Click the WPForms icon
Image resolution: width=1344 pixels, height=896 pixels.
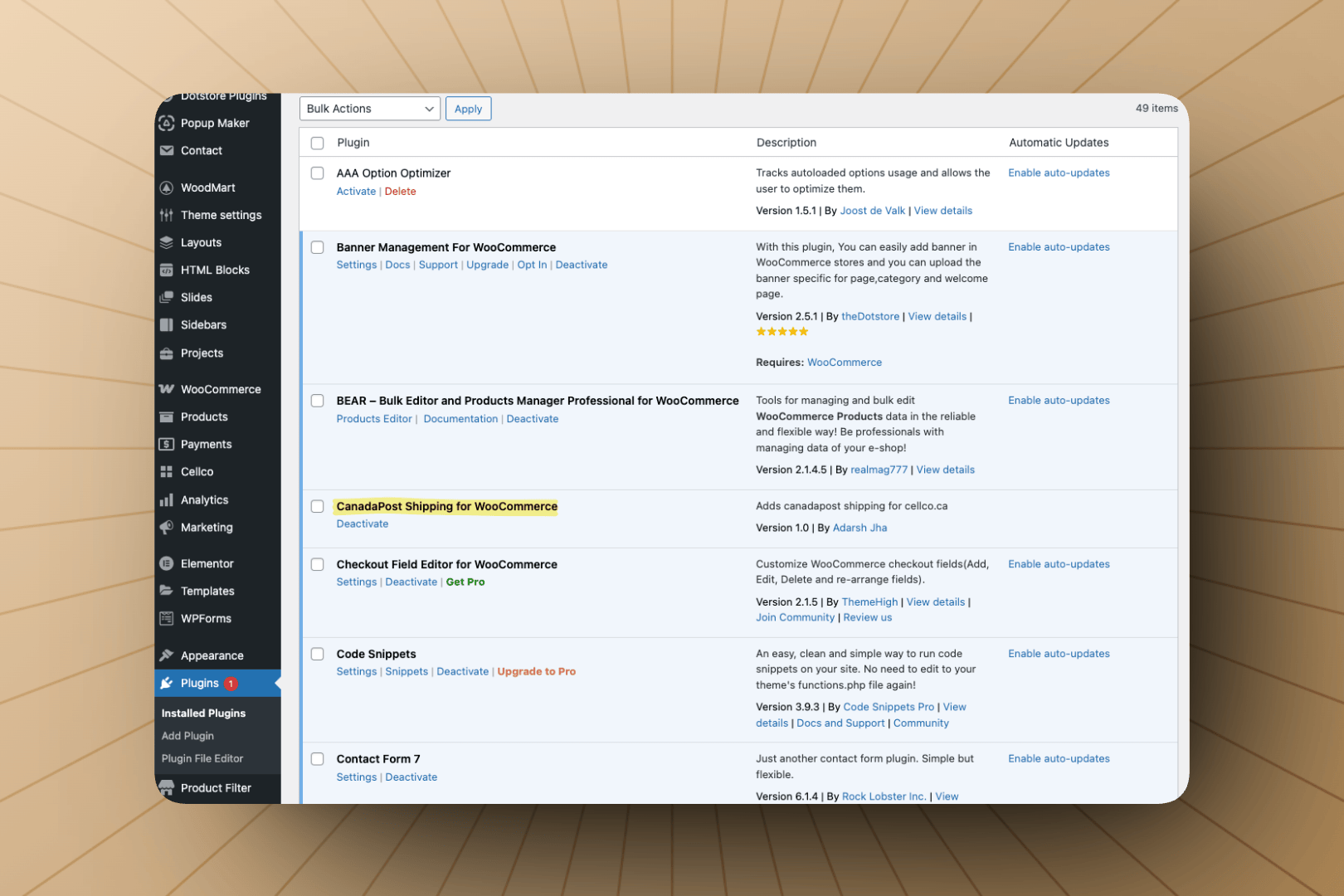pyautogui.click(x=166, y=618)
